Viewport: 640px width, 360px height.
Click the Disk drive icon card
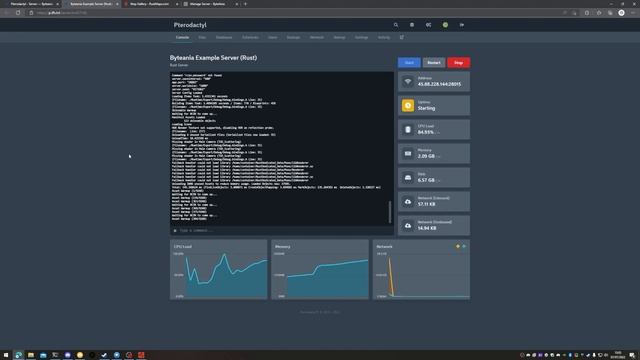(x=408, y=178)
